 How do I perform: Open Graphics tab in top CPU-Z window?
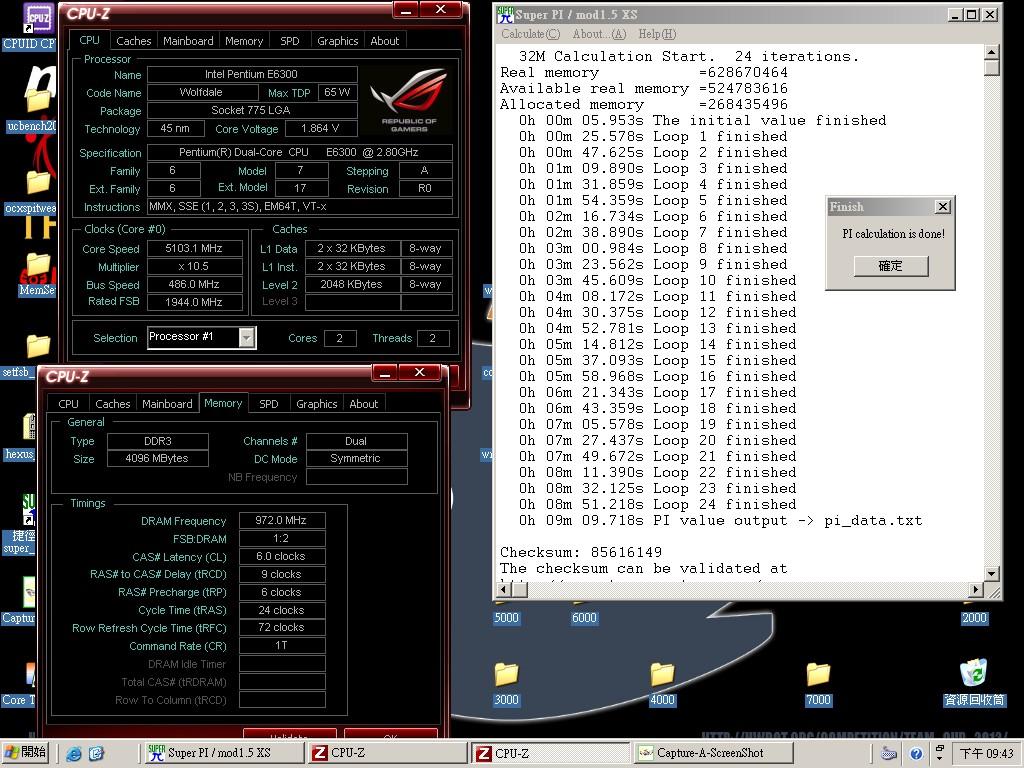[338, 41]
